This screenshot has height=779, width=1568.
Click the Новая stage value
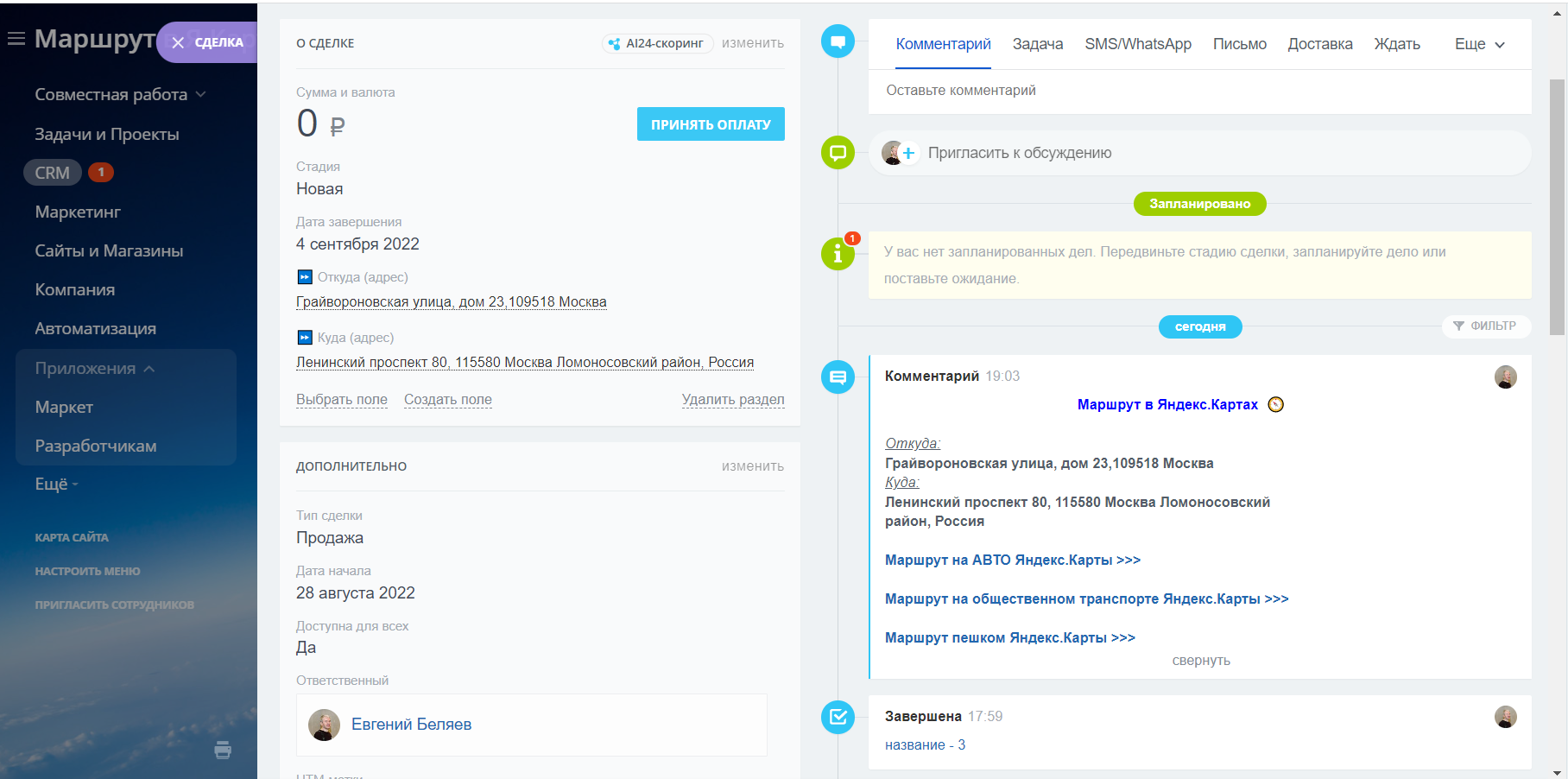point(319,189)
